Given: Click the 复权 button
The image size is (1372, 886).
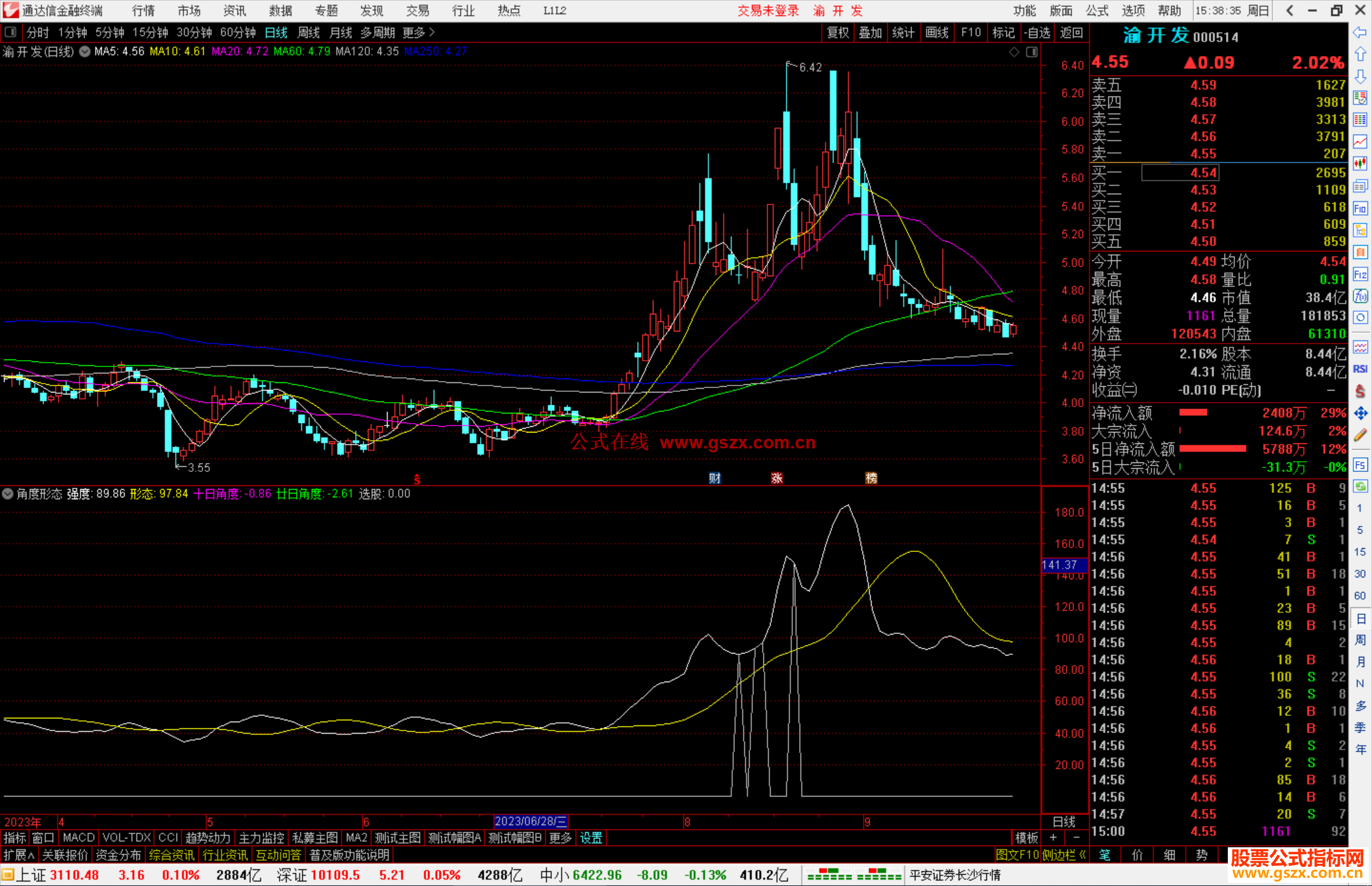Looking at the screenshot, I should tap(837, 32).
